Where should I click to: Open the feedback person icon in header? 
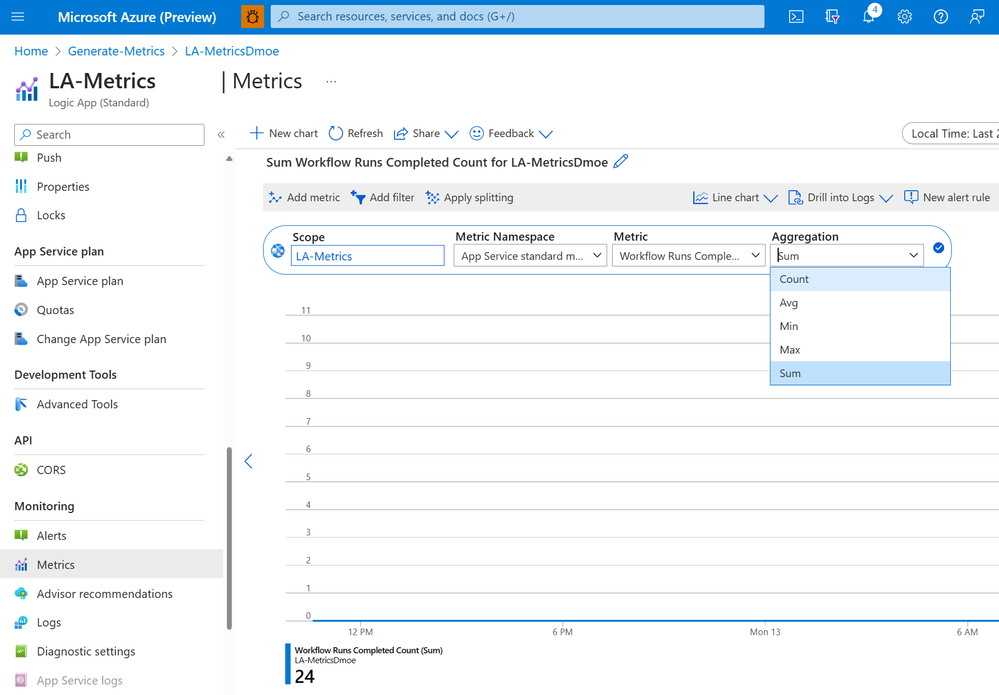point(977,17)
